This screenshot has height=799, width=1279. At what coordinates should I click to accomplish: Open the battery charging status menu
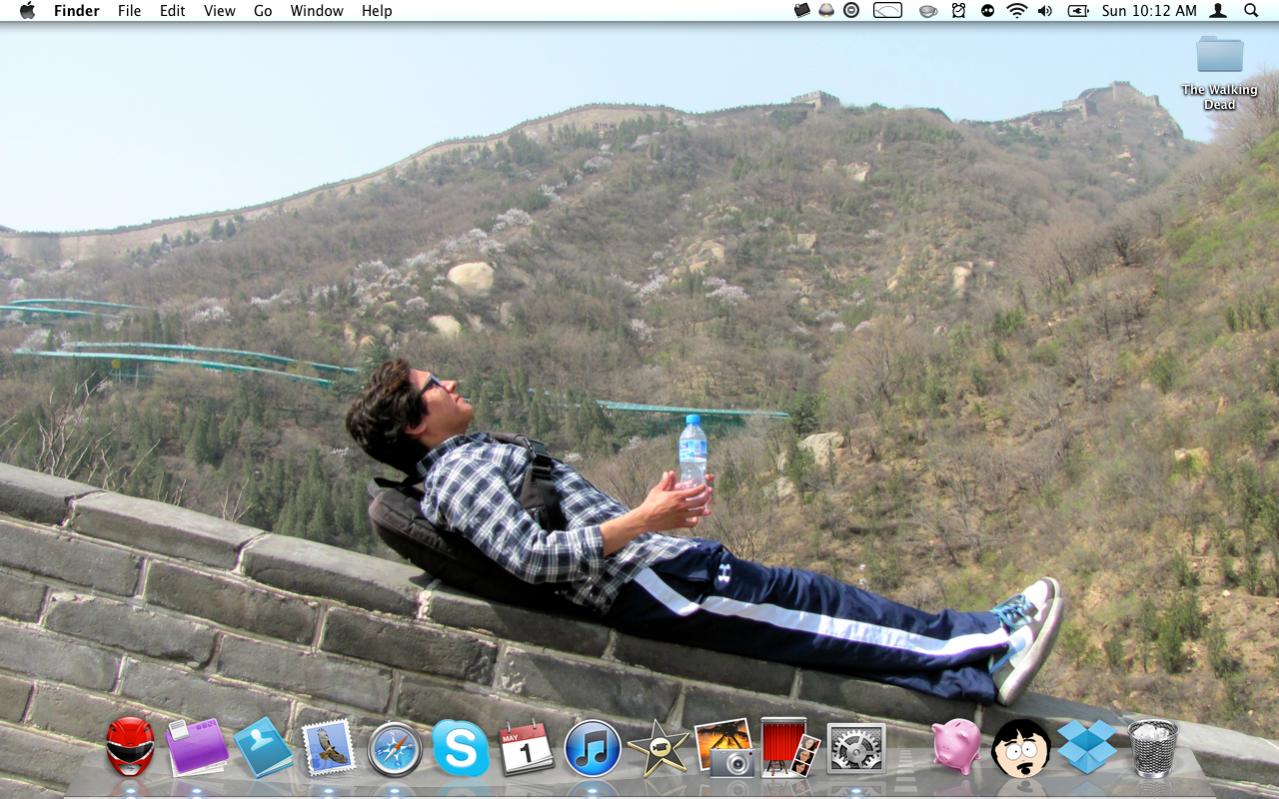(x=1078, y=10)
